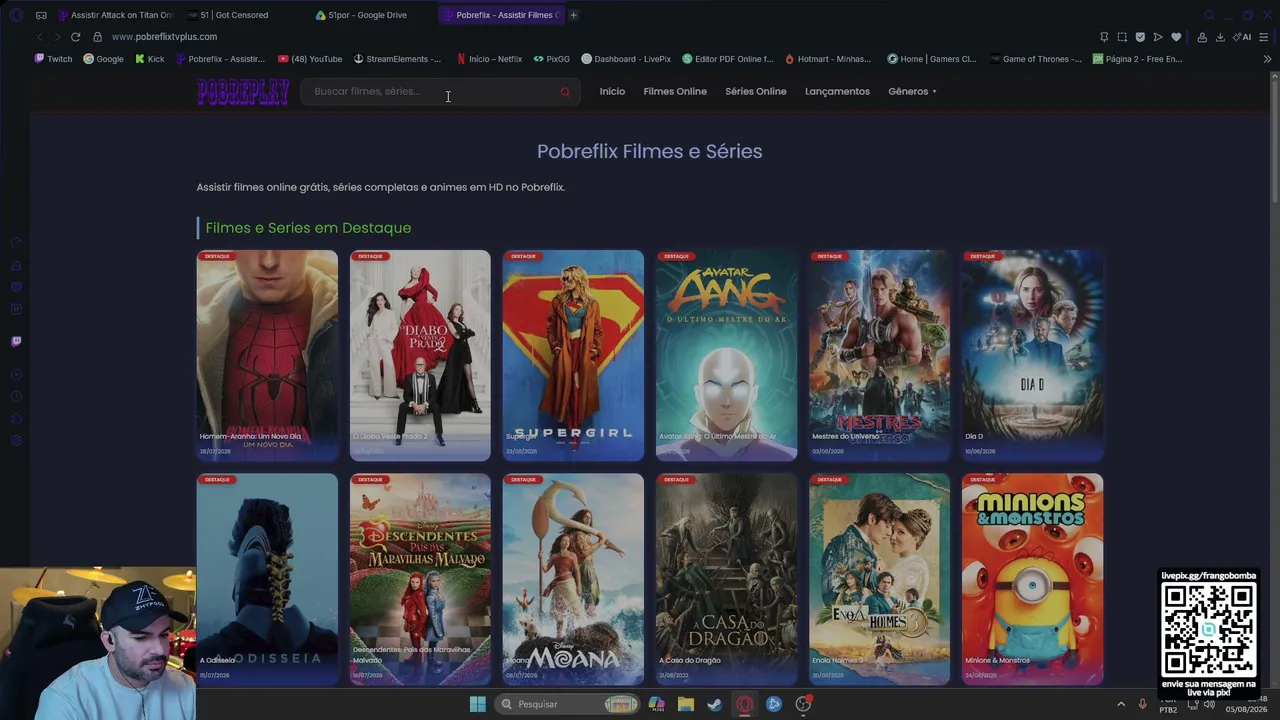Open the Homem-Aranha: Um Novo Dia poster
This screenshot has width=1280, height=720.
tap(267, 356)
